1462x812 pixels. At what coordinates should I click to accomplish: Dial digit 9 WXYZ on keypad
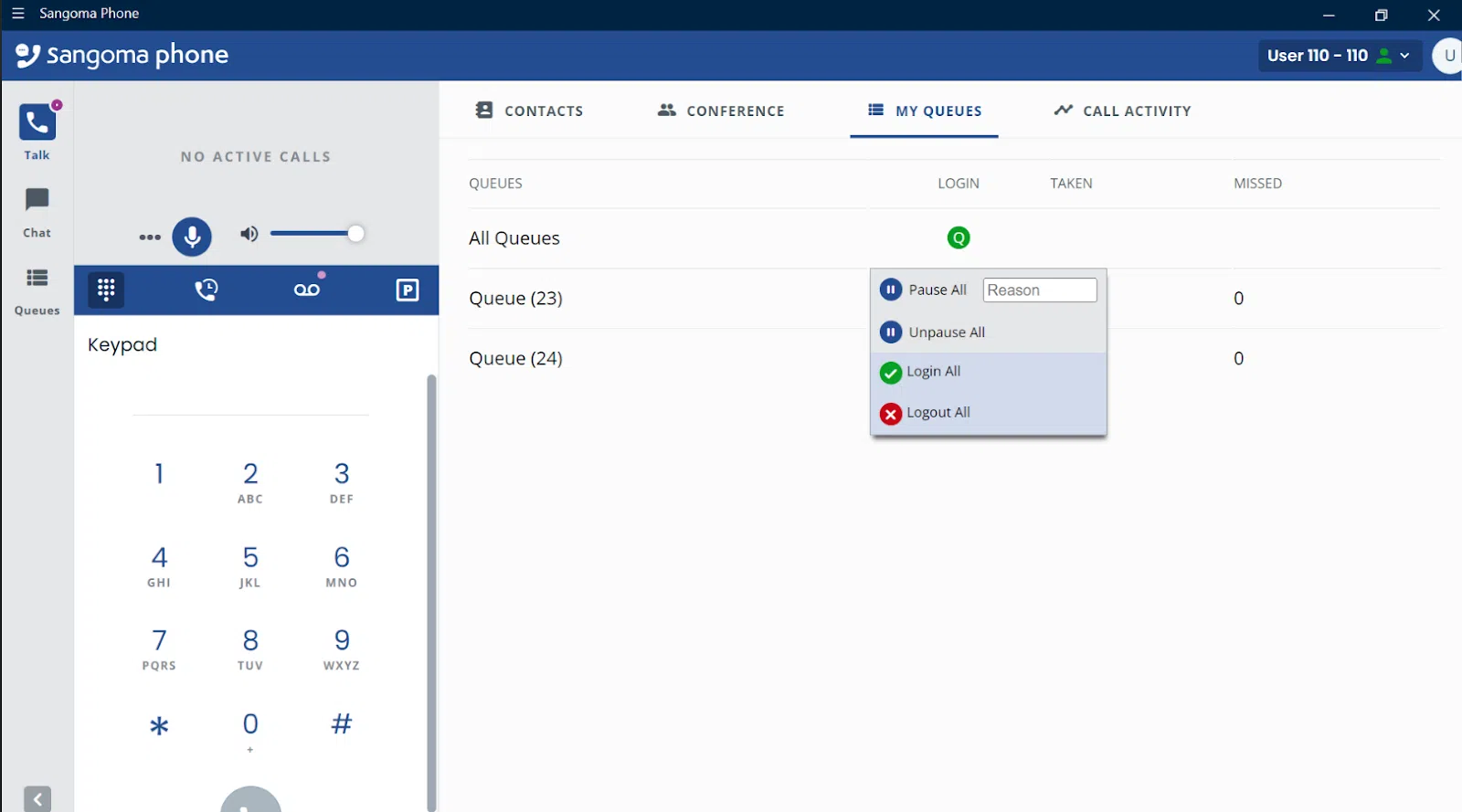pos(342,649)
